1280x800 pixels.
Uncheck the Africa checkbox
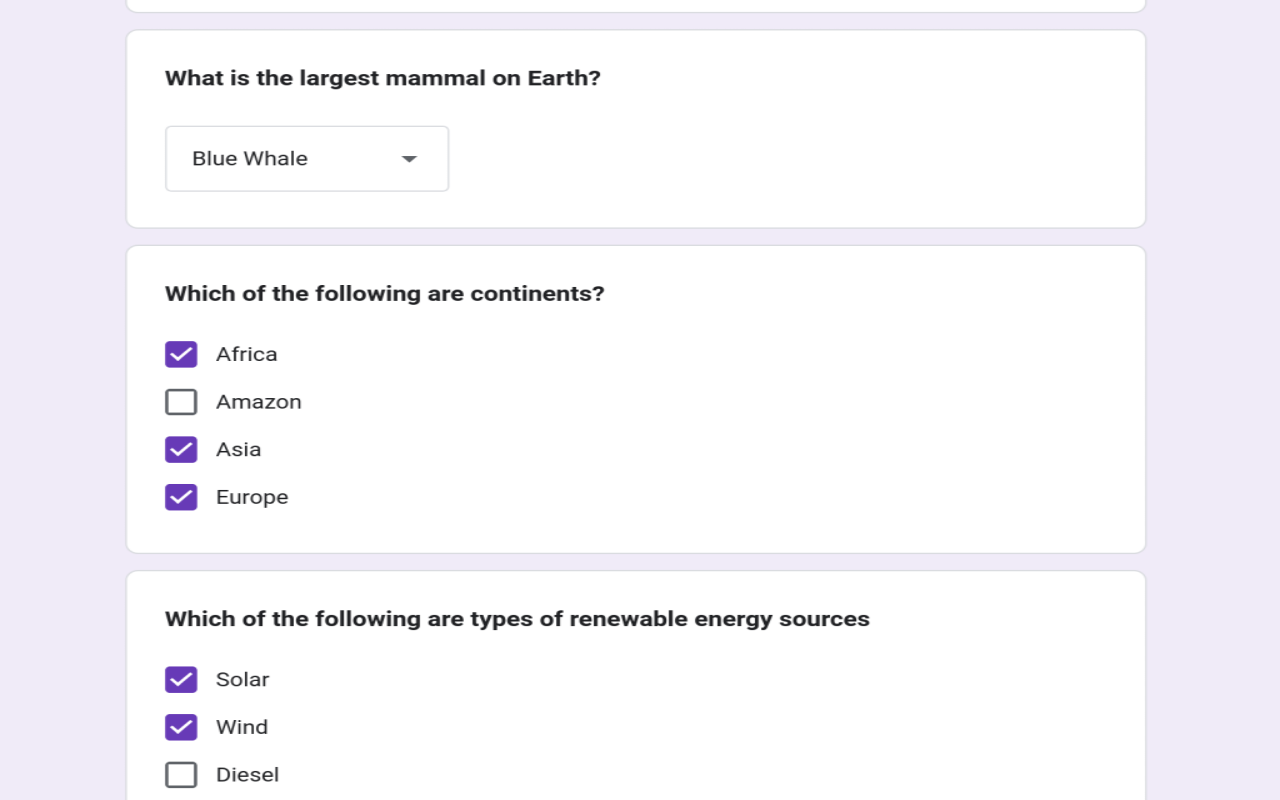pyautogui.click(x=181, y=355)
